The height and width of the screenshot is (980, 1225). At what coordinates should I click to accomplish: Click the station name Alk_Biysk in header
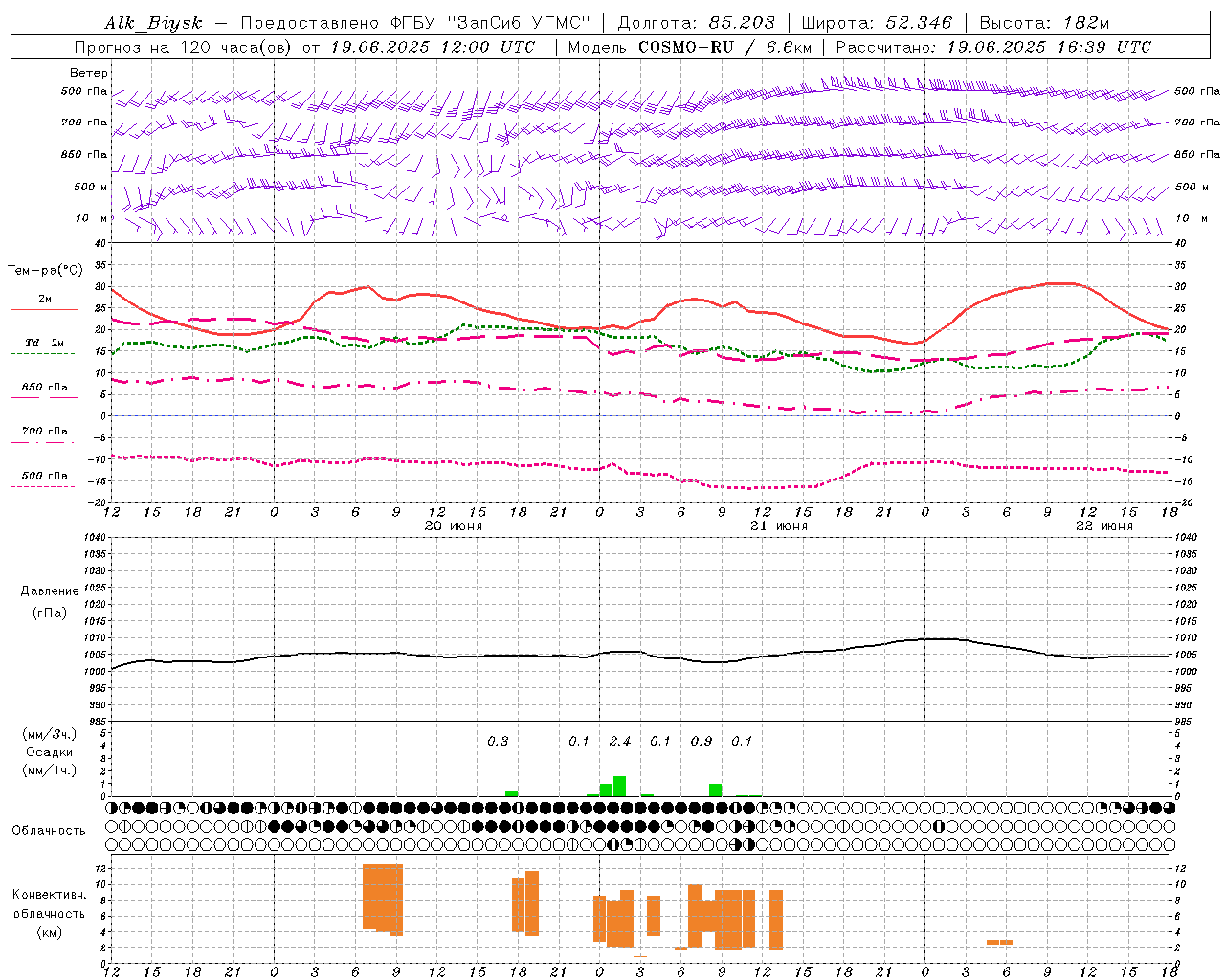pyautogui.click(x=153, y=23)
